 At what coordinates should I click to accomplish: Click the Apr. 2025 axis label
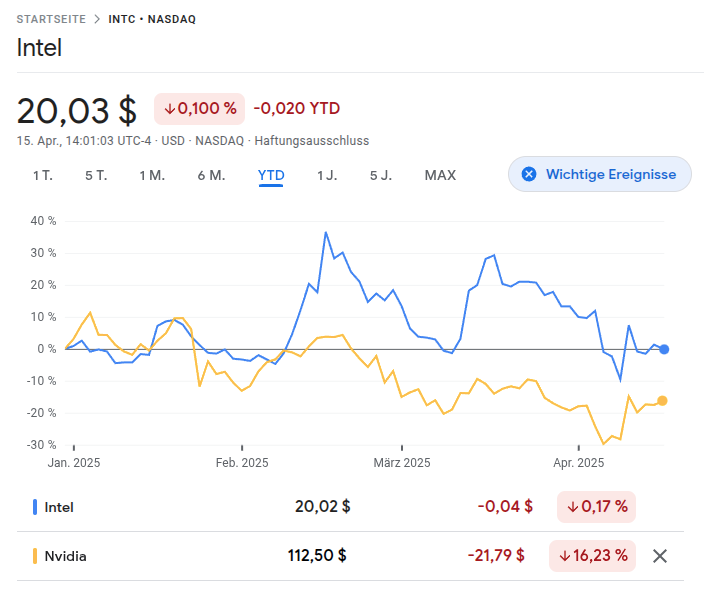[x=579, y=463]
